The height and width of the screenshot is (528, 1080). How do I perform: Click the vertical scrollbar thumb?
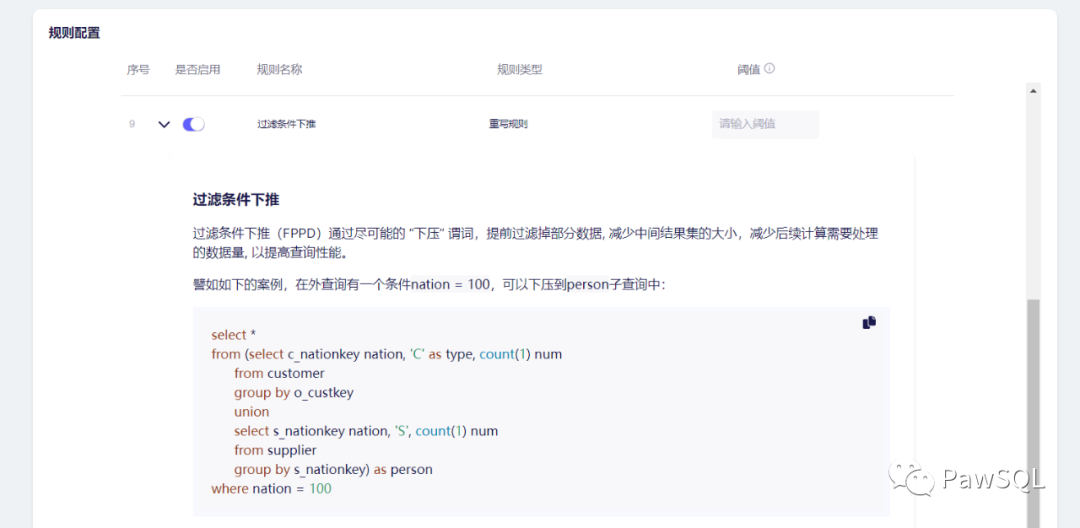point(1032,413)
